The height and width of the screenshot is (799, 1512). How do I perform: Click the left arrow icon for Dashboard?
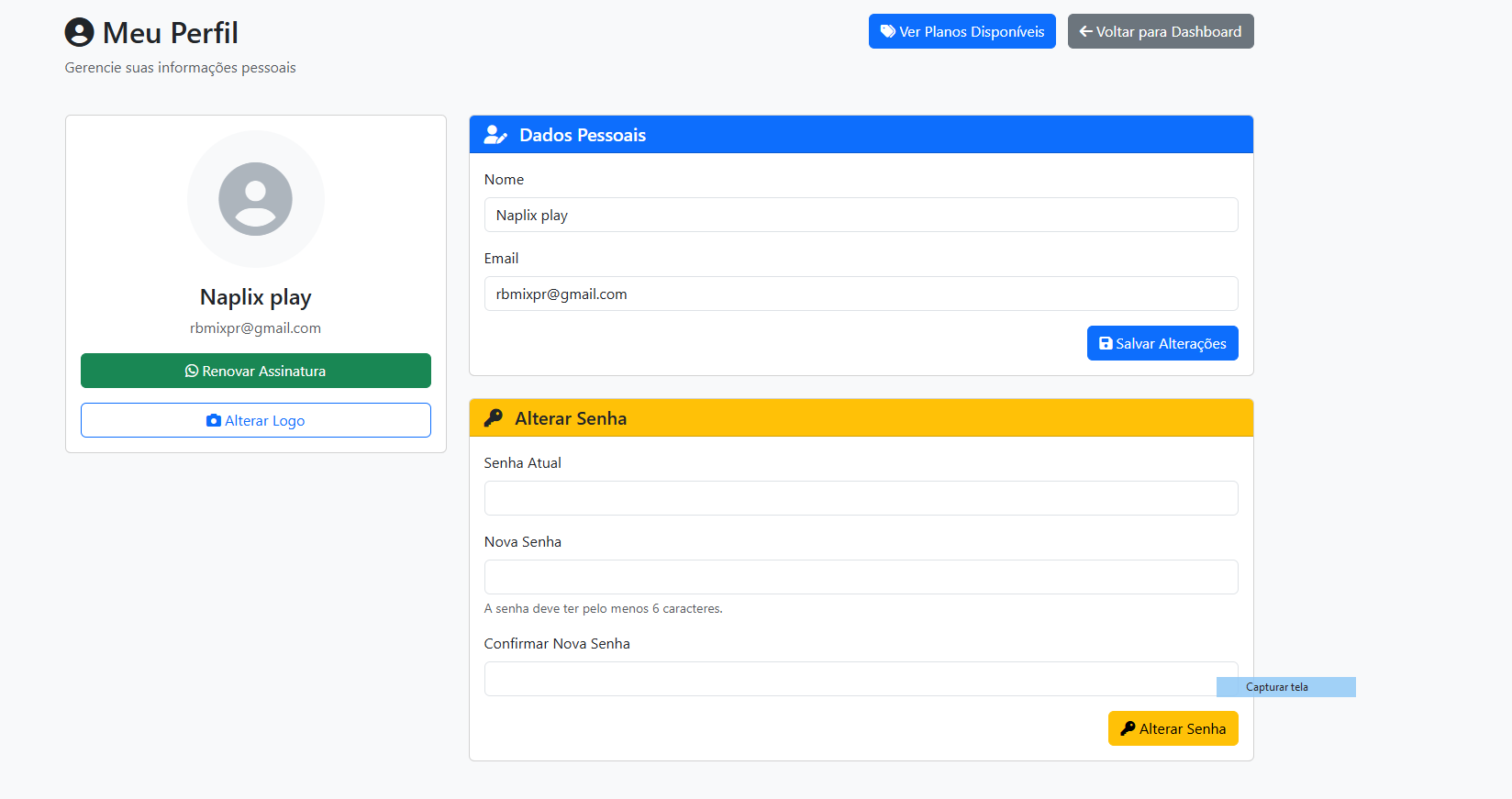pos(1085,31)
